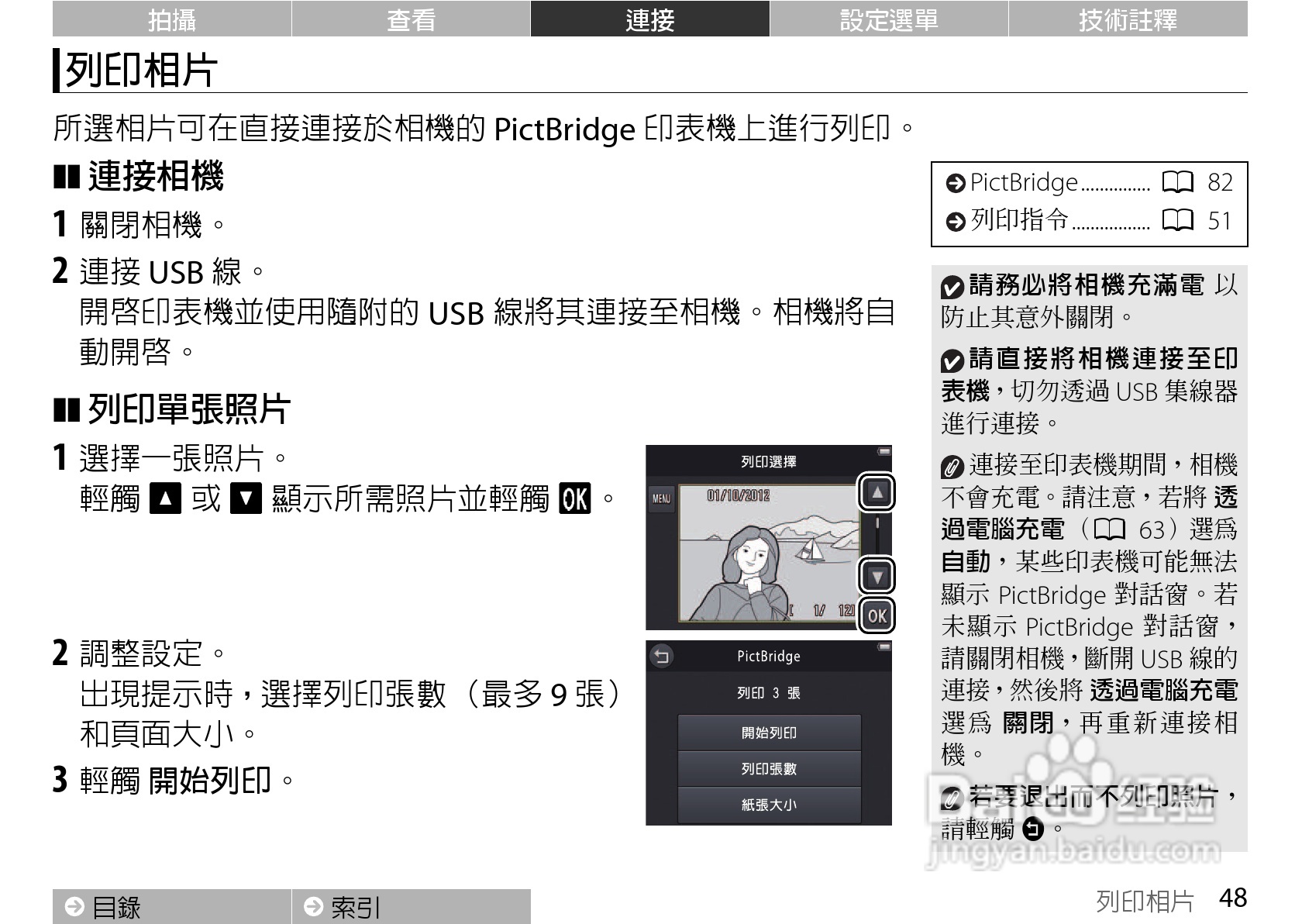
Task: Open the 列印指令 page 51 reference link
Action: pyautogui.click(x=1089, y=221)
